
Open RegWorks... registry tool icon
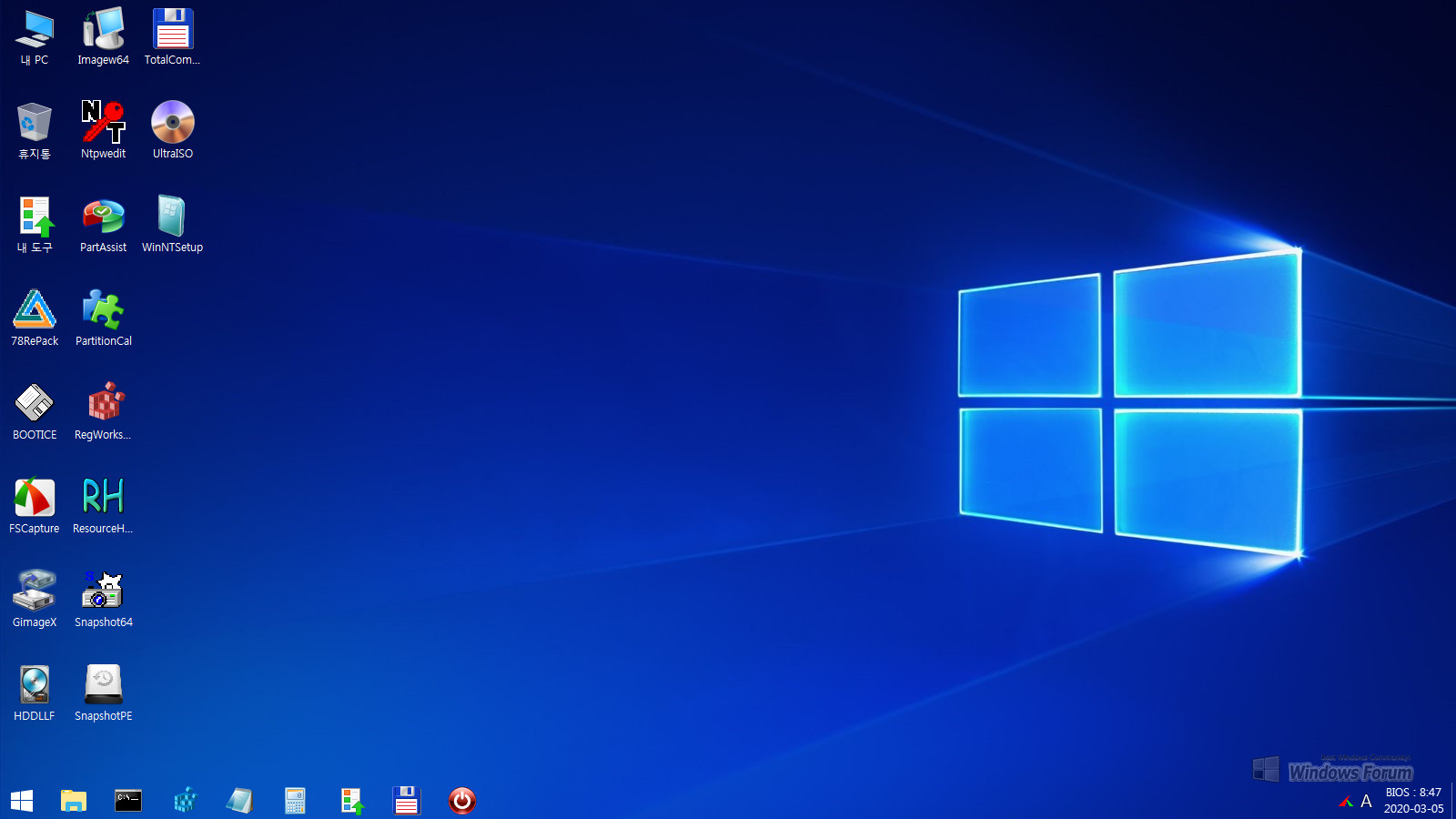[103, 413]
